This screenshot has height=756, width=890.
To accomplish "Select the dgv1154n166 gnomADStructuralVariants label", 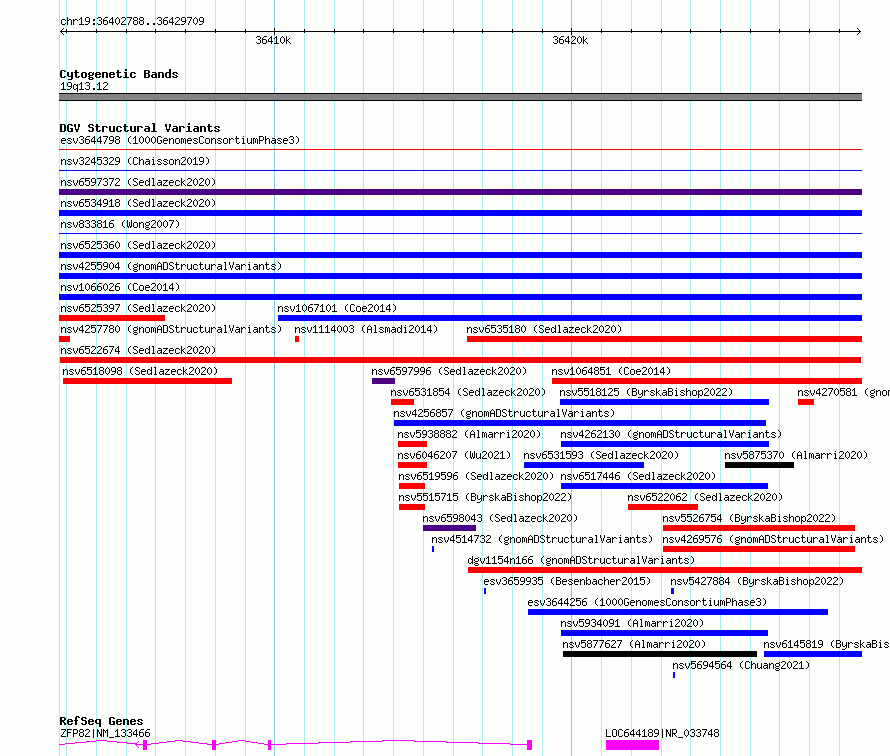I will point(581,560).
